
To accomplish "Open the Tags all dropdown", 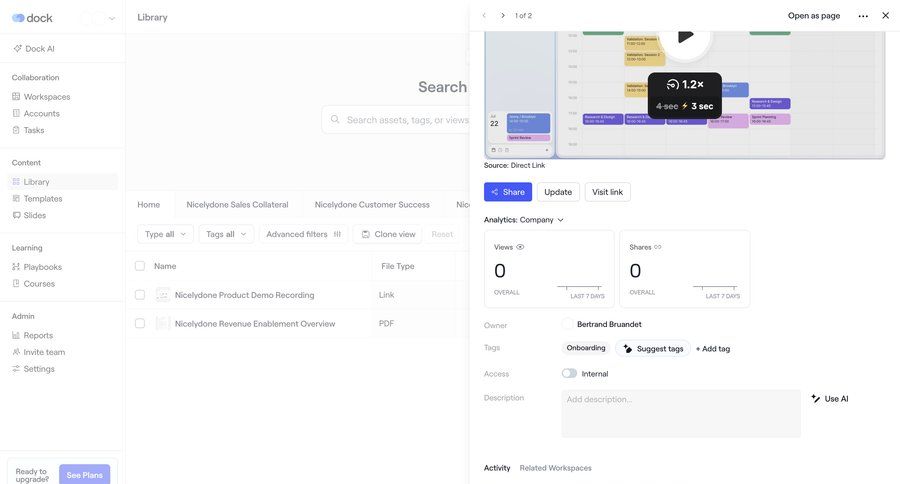I will pyautogui.click(x=226, y=234).
